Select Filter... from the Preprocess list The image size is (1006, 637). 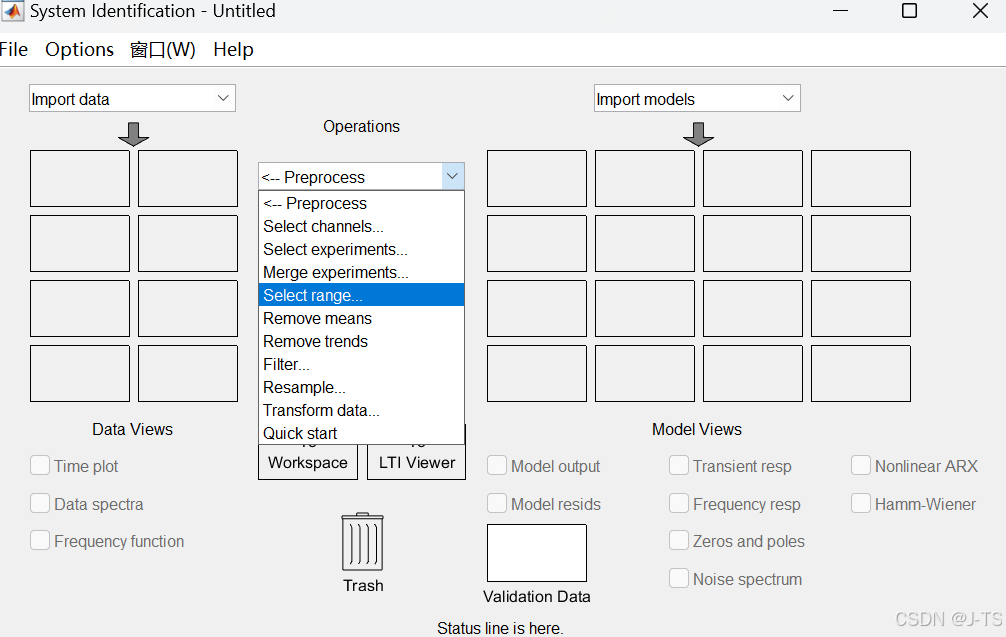pos(361,364)
